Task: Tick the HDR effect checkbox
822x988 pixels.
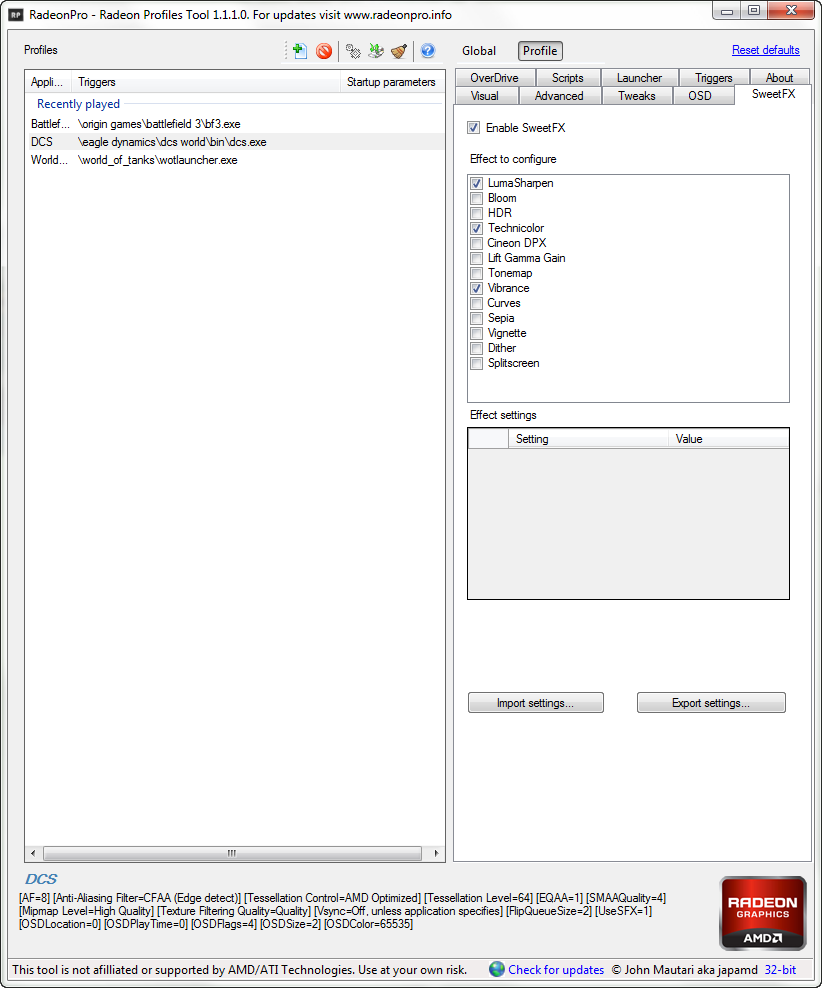Action: click(476, 213)
